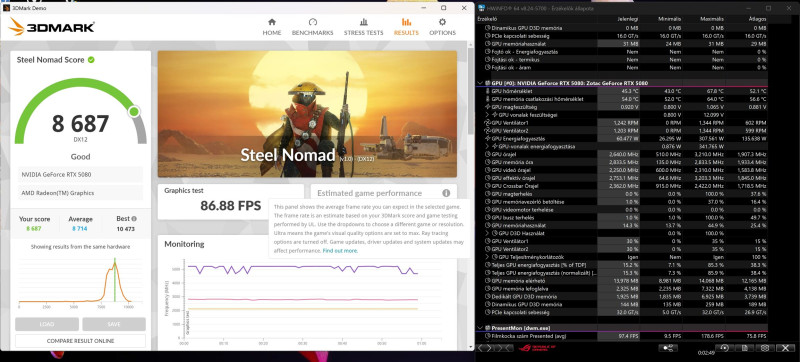Collapse the PresentMon [dwm.exe] group
Screen dimensions: 800x362
[480, 328]
